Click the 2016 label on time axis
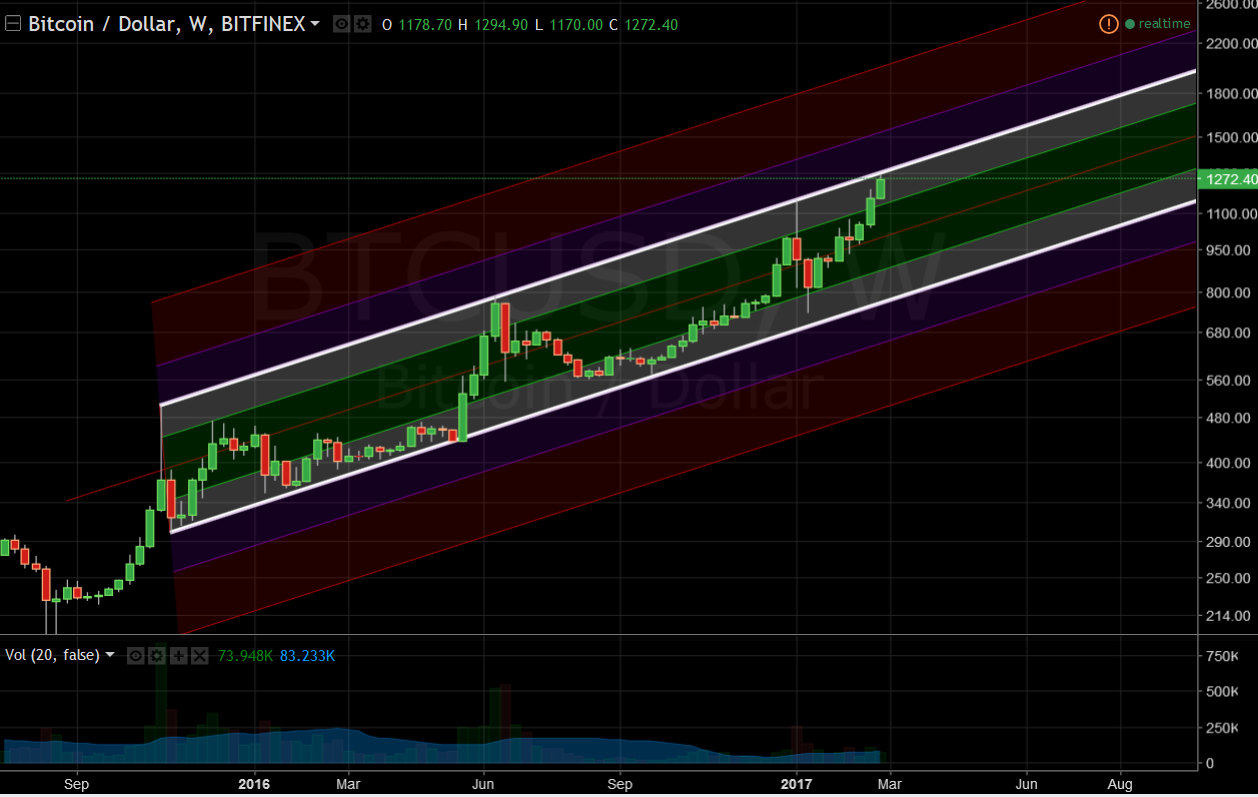1258x797 pixels. coord(255,784)
